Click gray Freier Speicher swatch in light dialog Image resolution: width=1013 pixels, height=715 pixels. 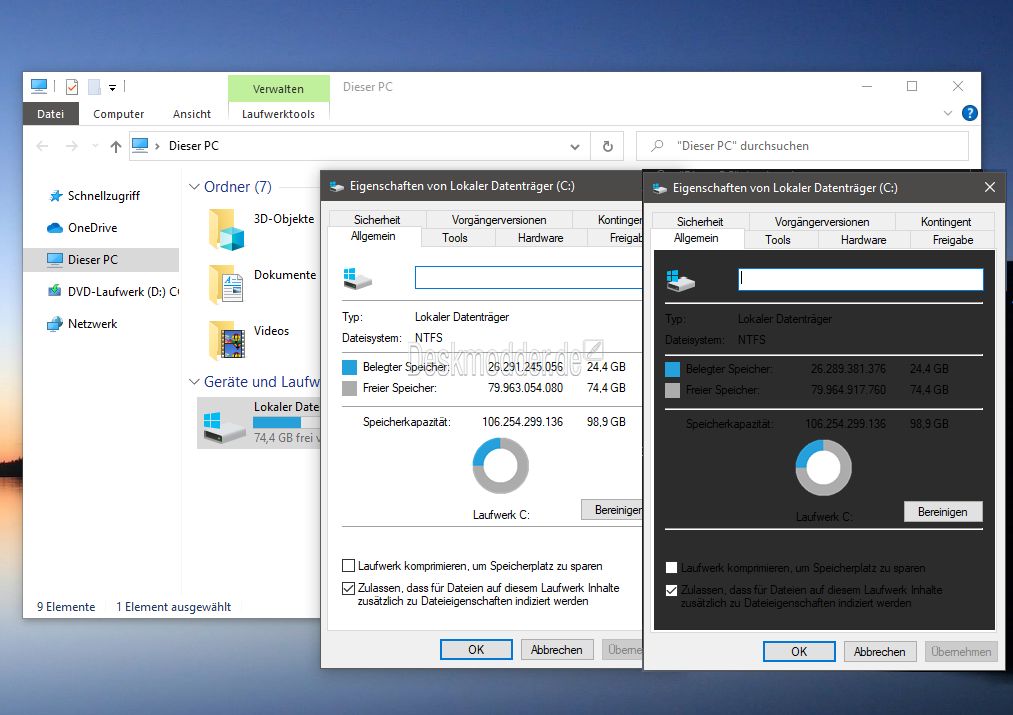pyautogui.click(x=350, y=388)
